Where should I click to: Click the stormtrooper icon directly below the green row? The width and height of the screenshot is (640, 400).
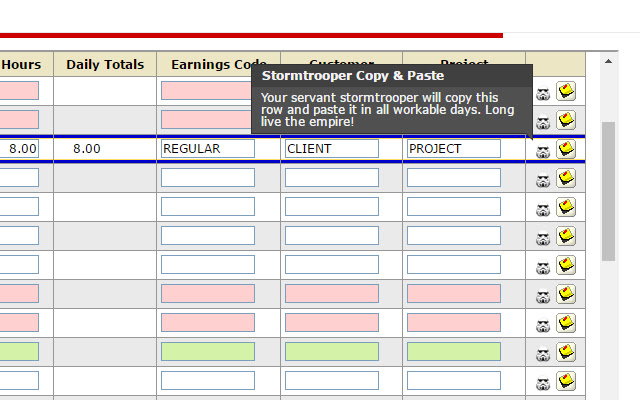tap(543, 384)
